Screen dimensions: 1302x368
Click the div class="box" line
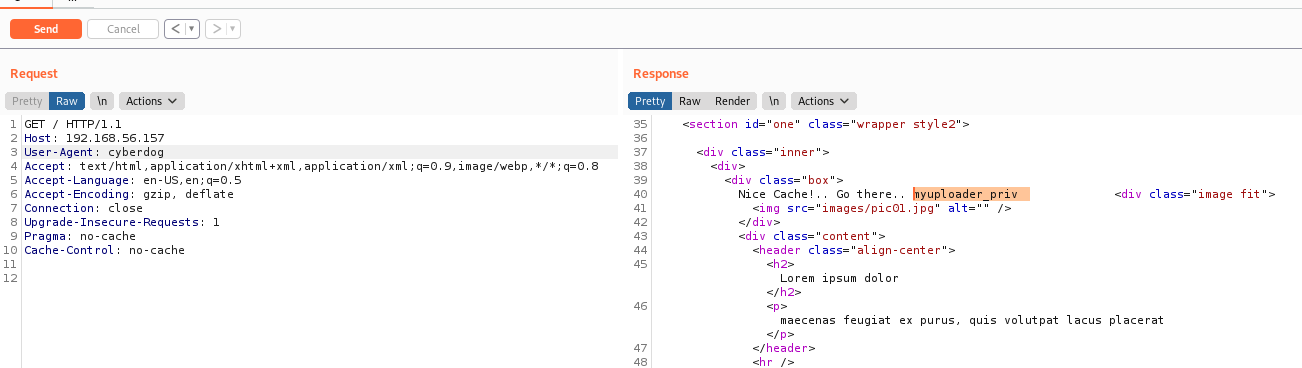[784, 180]
